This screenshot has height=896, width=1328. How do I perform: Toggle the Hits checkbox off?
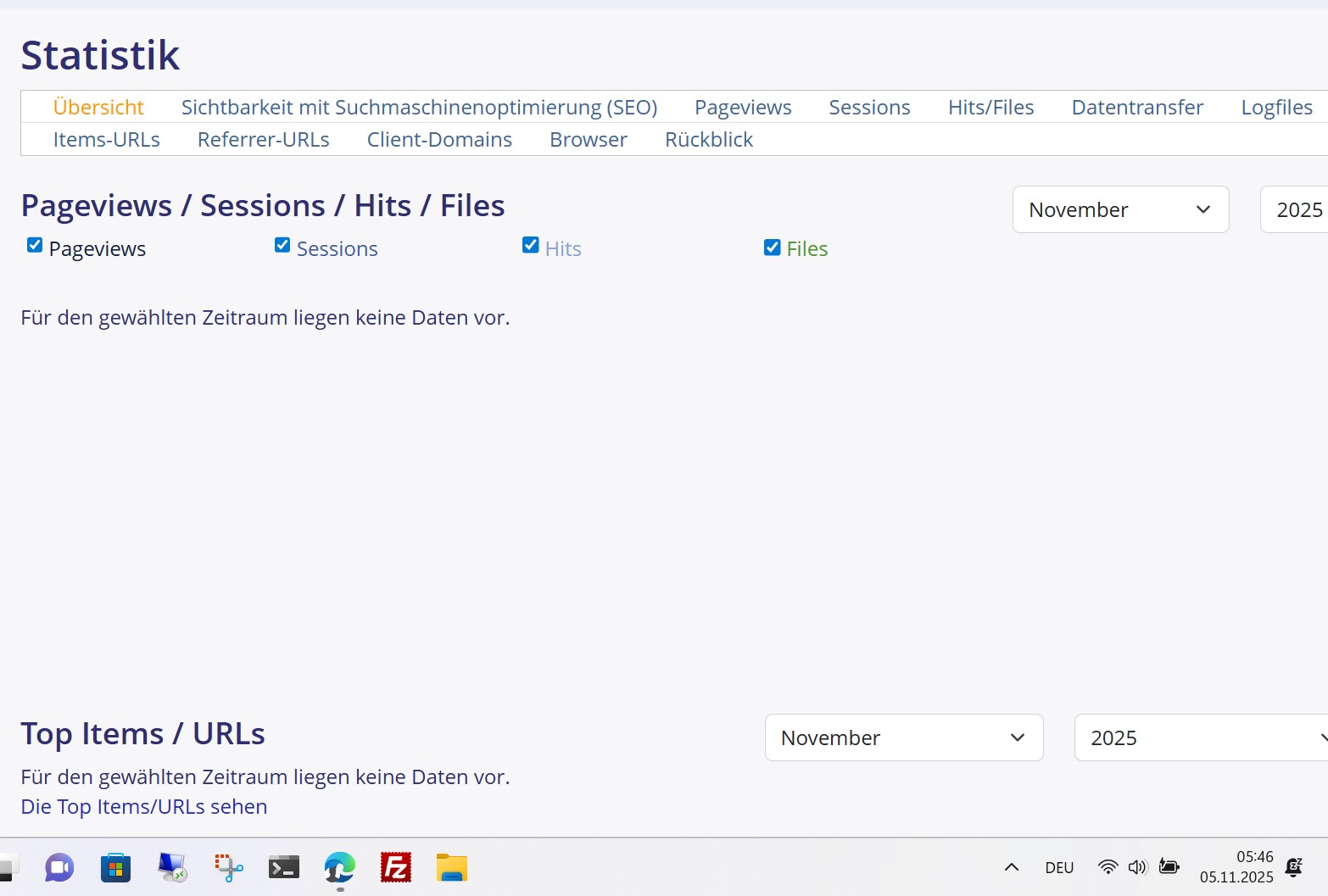pos(531,245)
